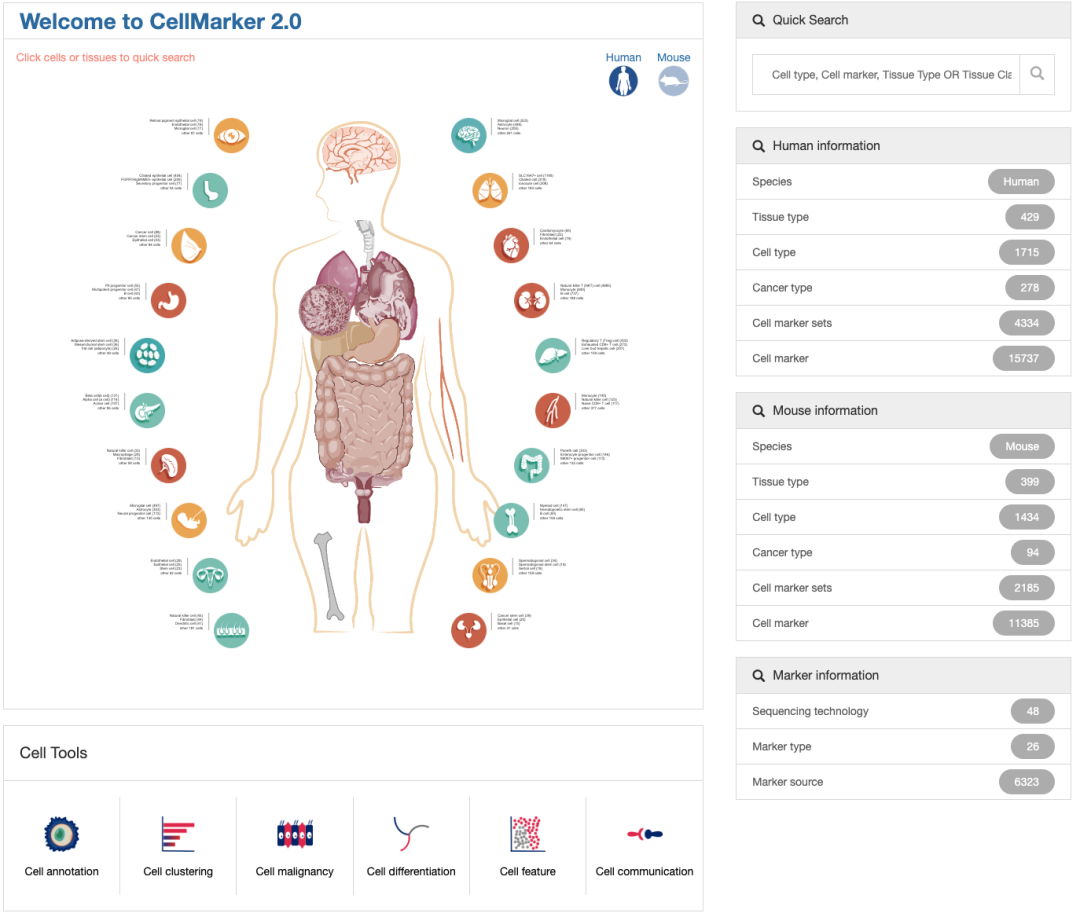1080x913 pixels.
Task: Select the teal liver tissue icon
Action: tap(553, 355)
